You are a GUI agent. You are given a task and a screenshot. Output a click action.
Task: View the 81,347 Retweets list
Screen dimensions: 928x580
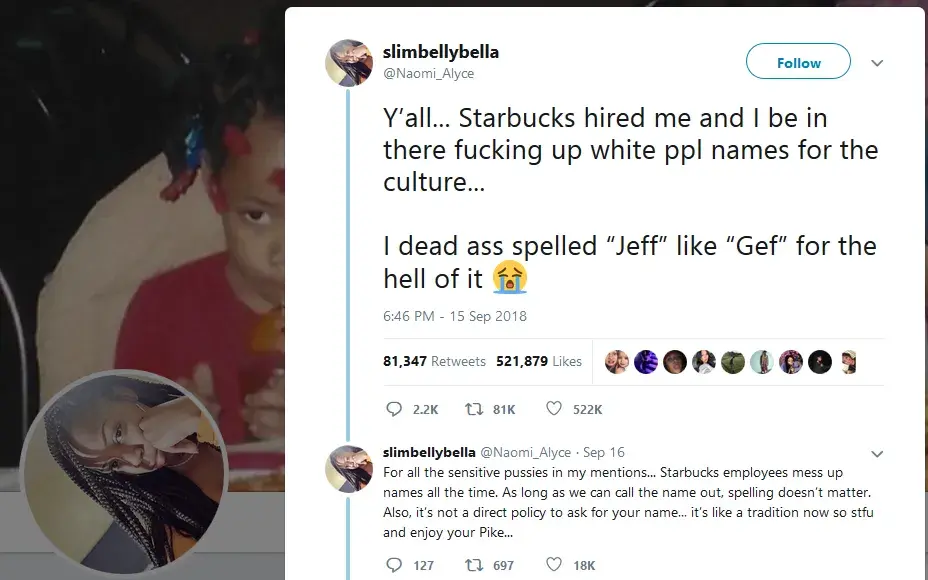tap(434, 361)
